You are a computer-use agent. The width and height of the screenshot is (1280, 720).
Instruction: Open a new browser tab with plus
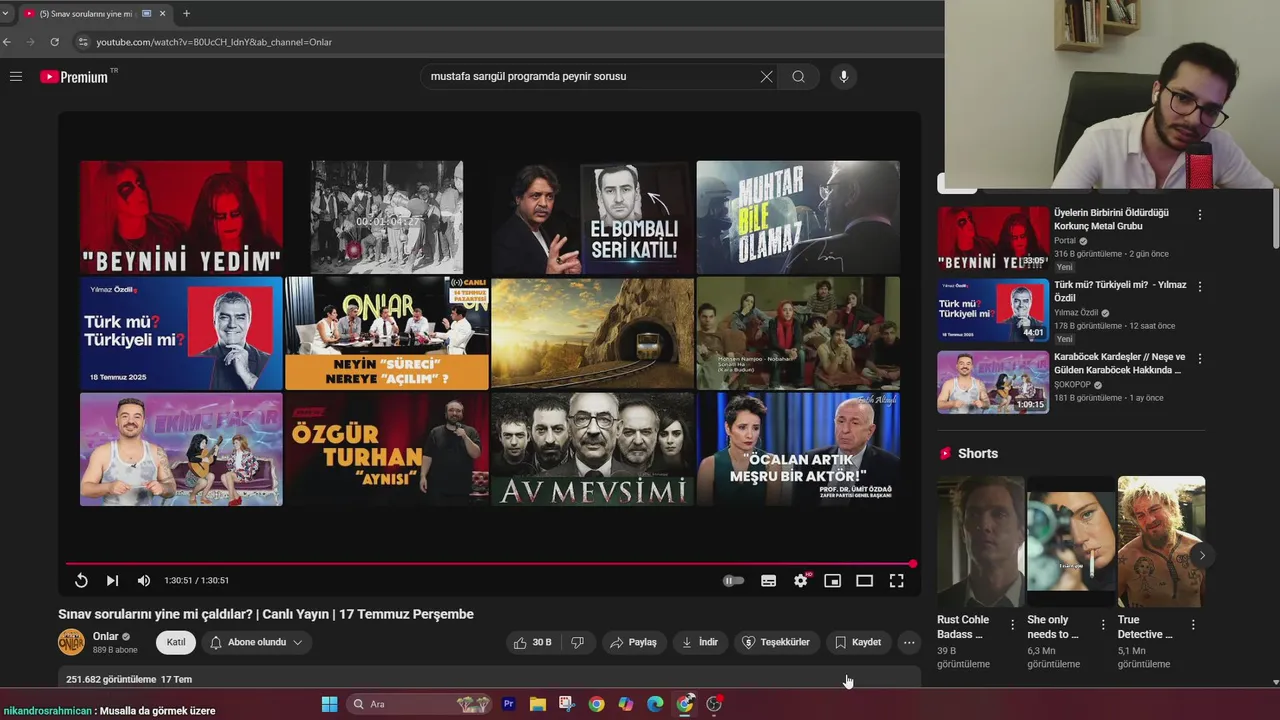point(186,14)
